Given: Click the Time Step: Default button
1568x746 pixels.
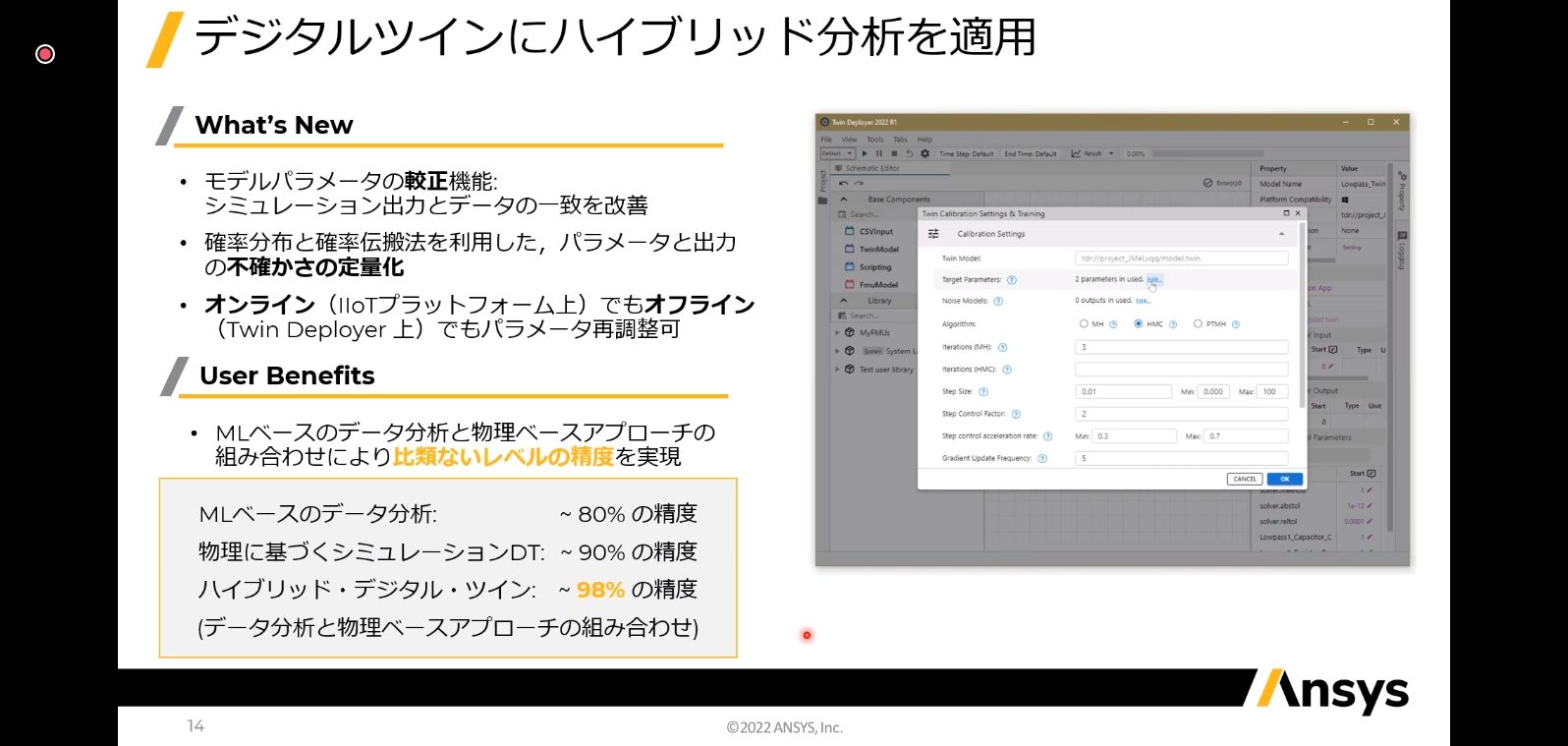Looking at the screenshot, I should pyautogui.click(x=966, y=153).
